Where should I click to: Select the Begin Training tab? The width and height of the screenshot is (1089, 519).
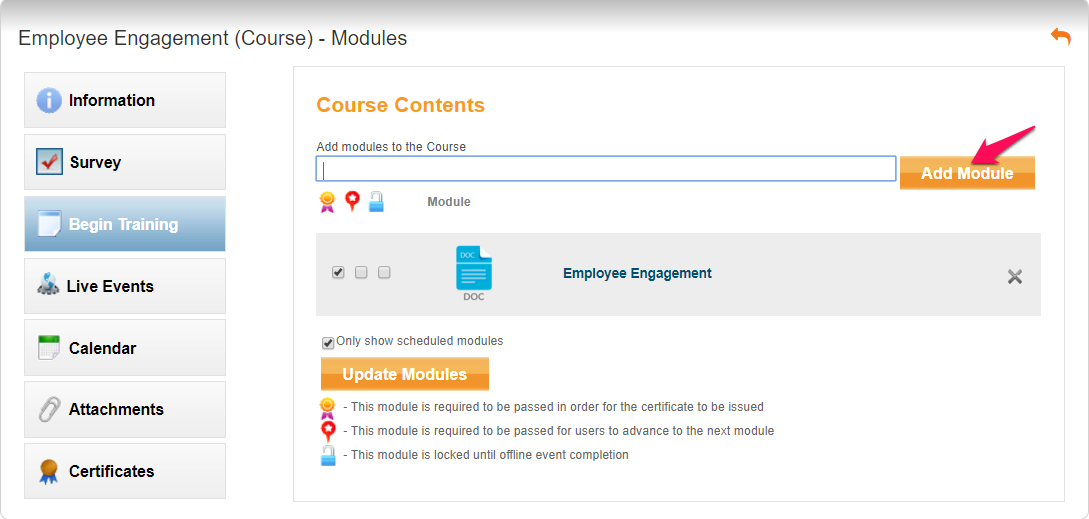click(x=125, y=224)
